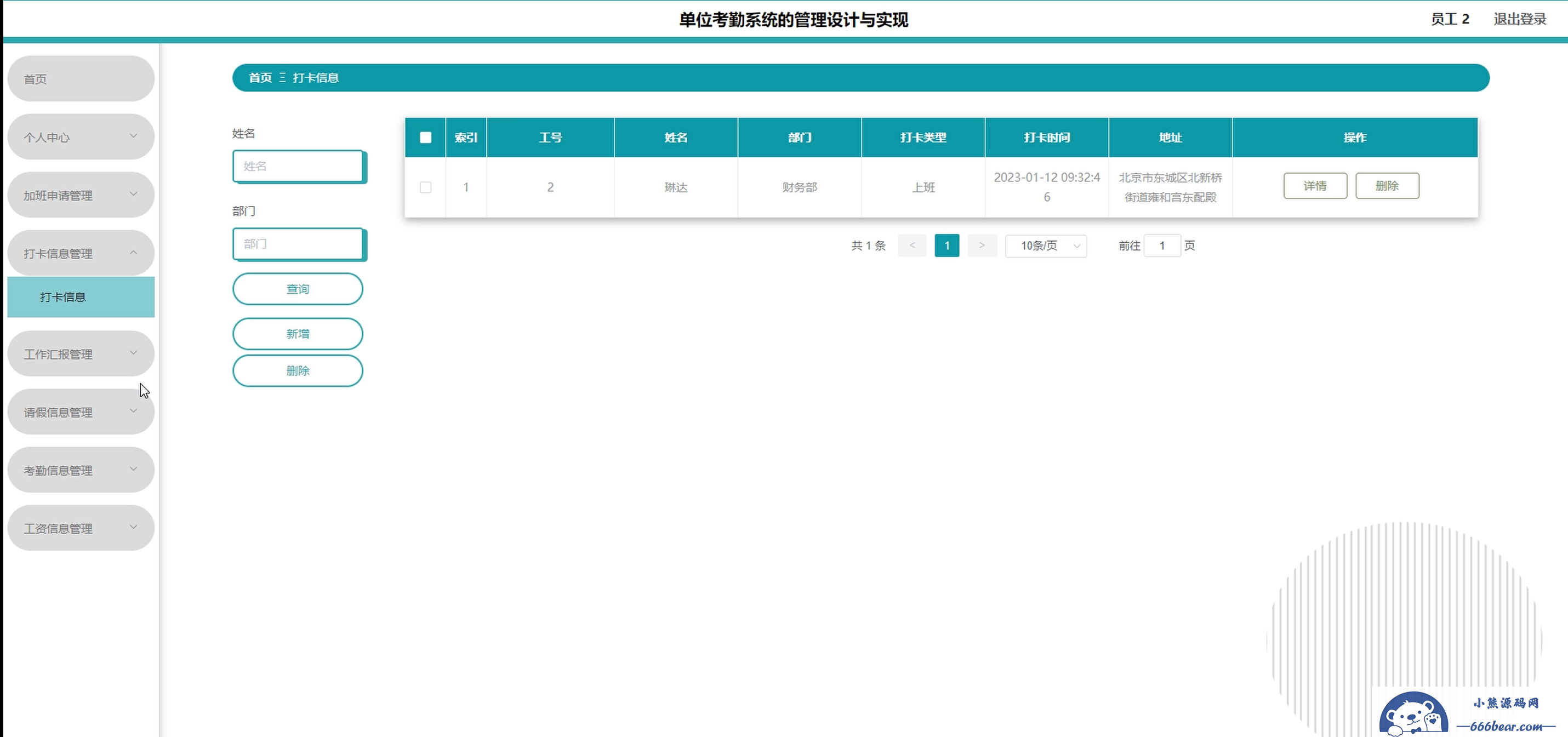Check the row checkbox for 琳达
The image size is (1568, 737).
[425, 187]
